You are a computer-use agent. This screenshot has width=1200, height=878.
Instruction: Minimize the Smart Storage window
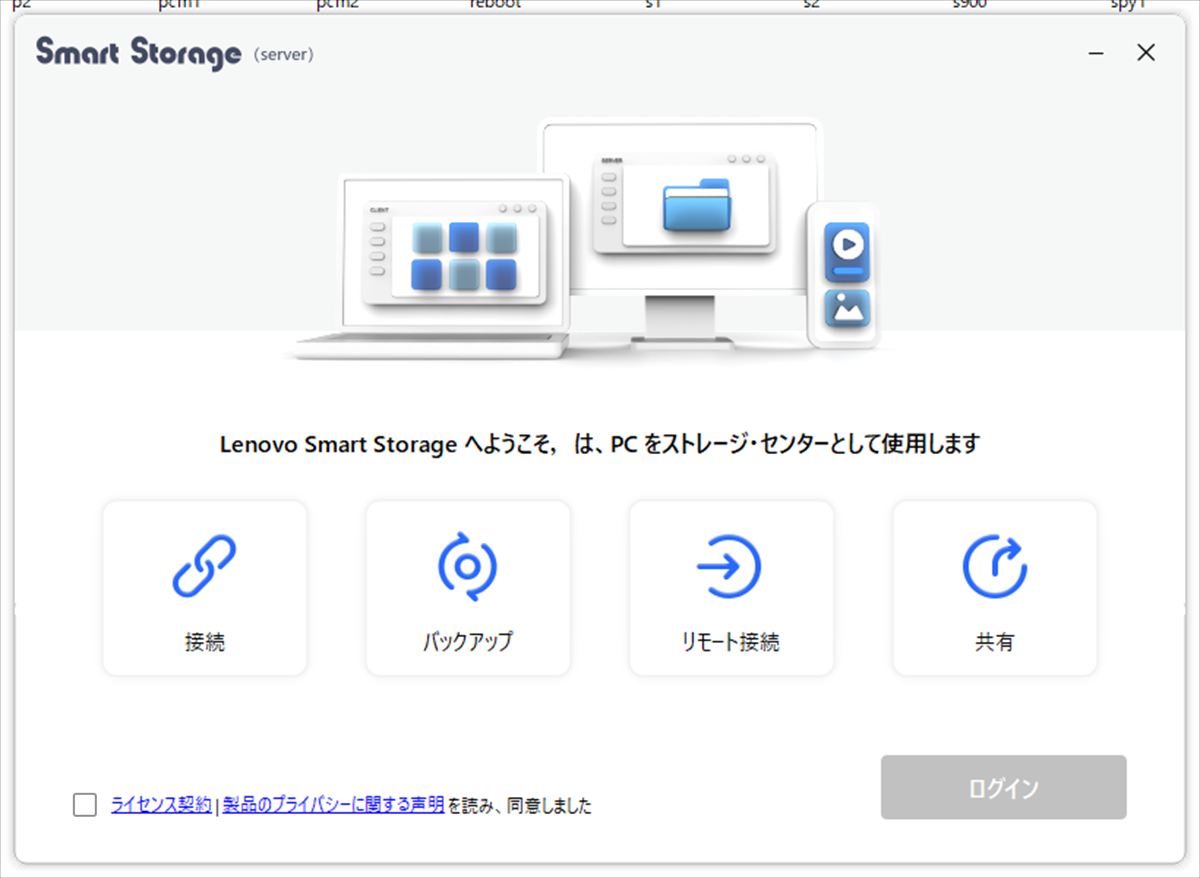pos(1097,53)
